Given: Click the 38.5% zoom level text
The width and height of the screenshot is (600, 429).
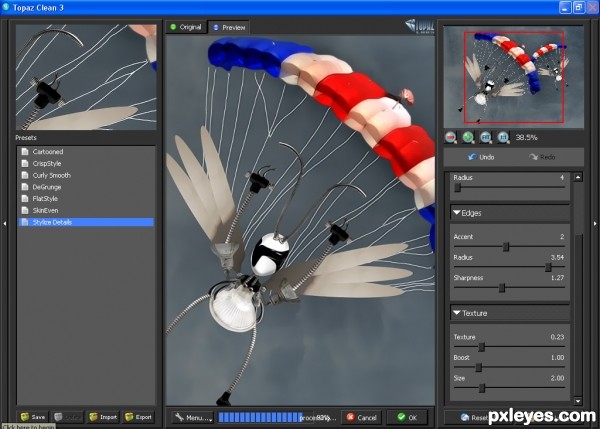Looking at the screenshot, I should [526, 137].
